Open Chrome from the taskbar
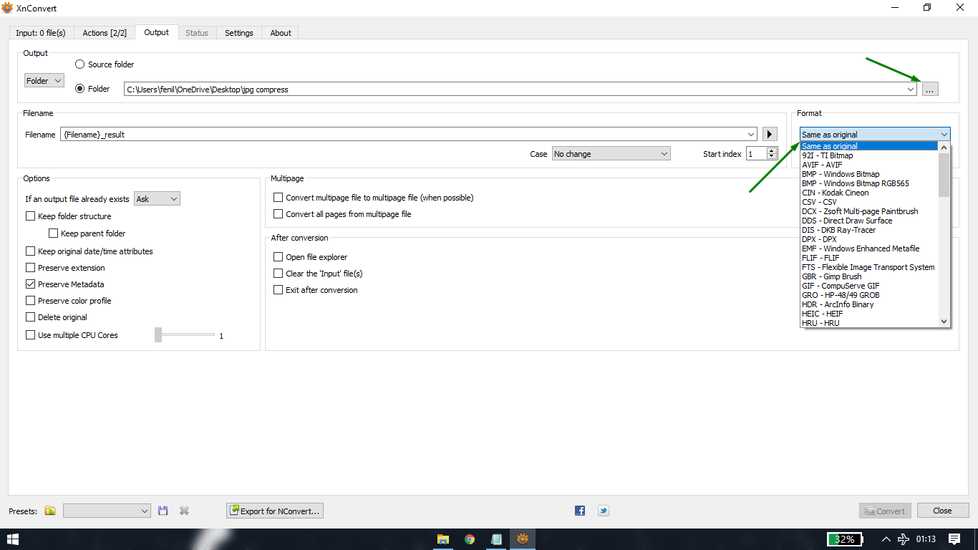The height and width of the screenshot is (550, 978). (x=470, y=539)
